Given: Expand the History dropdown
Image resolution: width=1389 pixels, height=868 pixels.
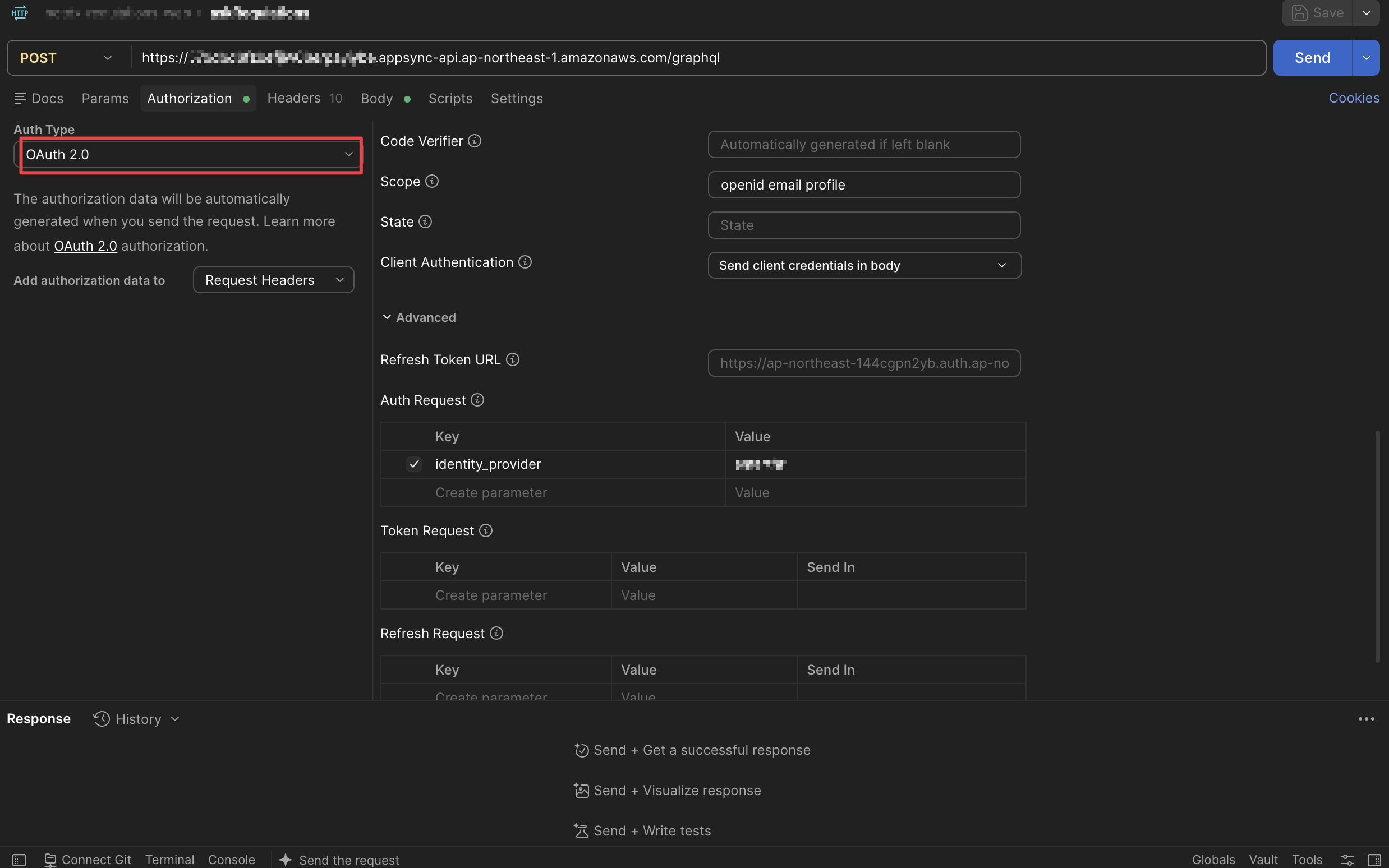Looking at the screenshot, I should (175, 719).
